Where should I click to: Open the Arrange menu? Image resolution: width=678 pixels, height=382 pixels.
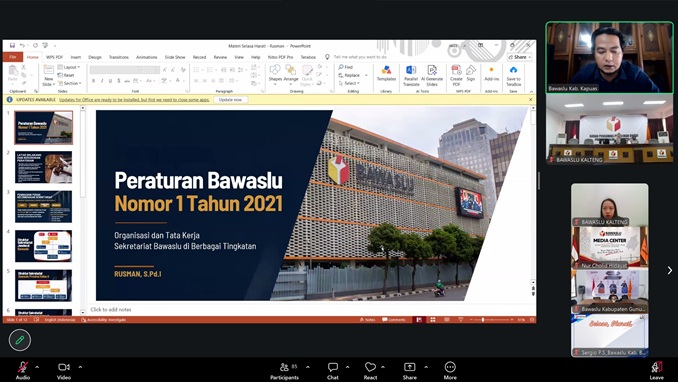click(x=291, y=74)
